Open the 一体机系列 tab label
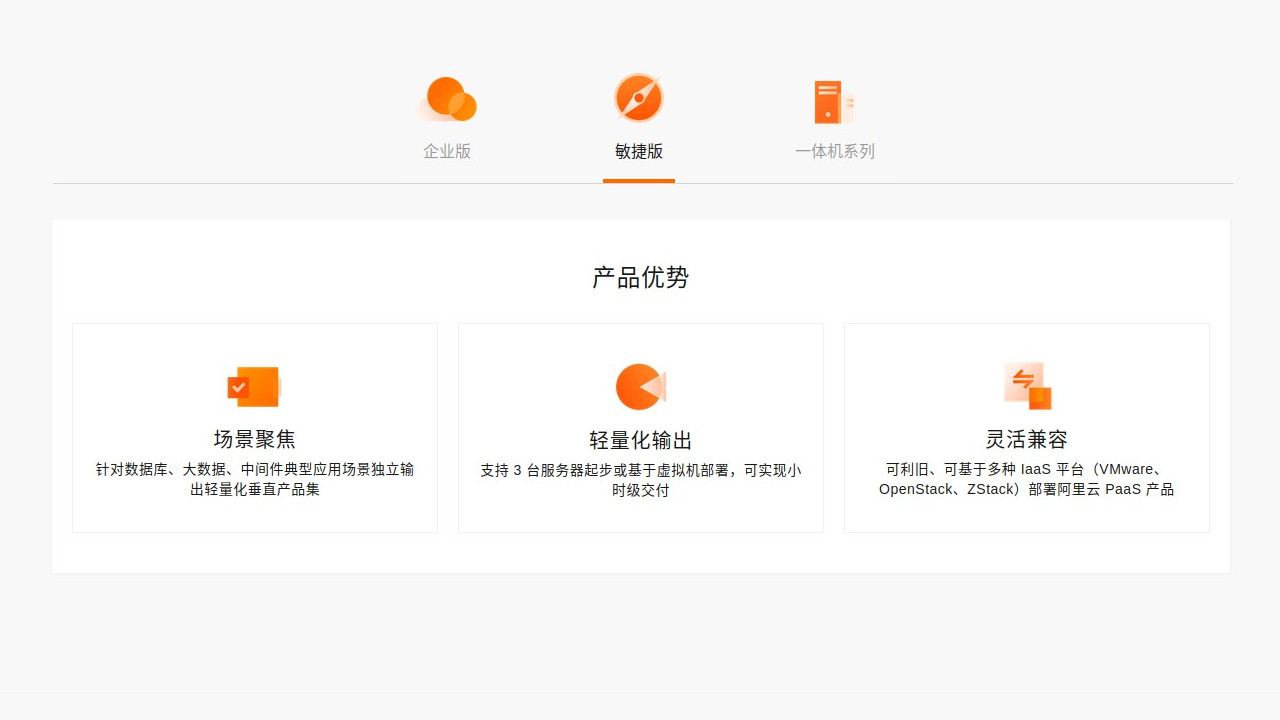 835,152
